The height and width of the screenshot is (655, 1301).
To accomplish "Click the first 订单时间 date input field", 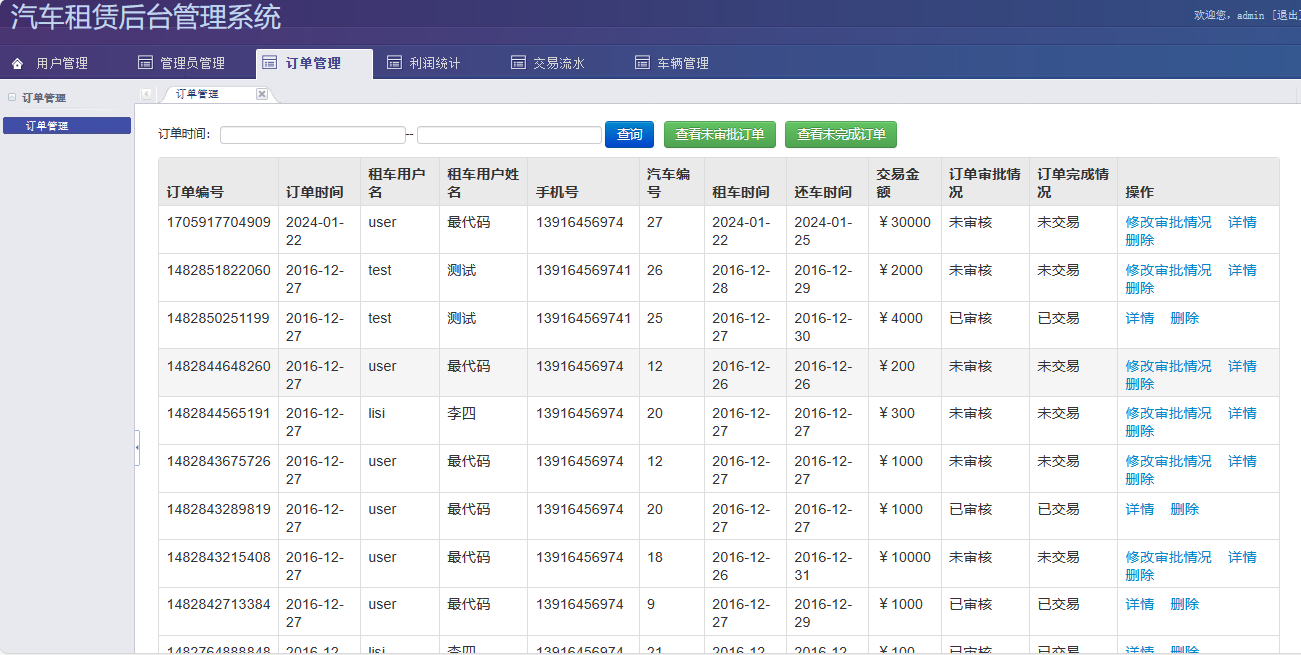I will 313,133.
